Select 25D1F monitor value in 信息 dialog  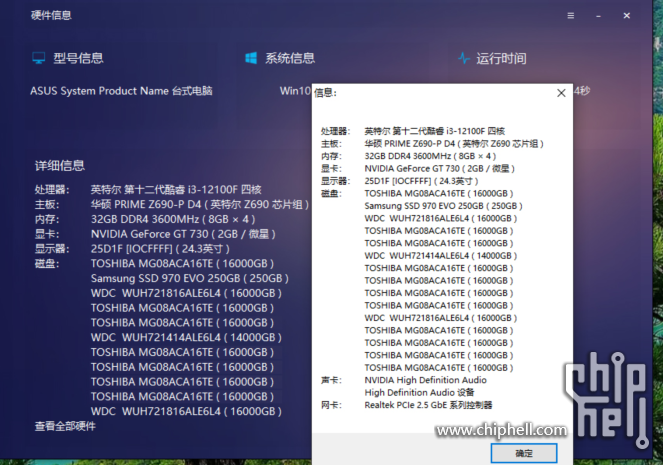point(422,181)
